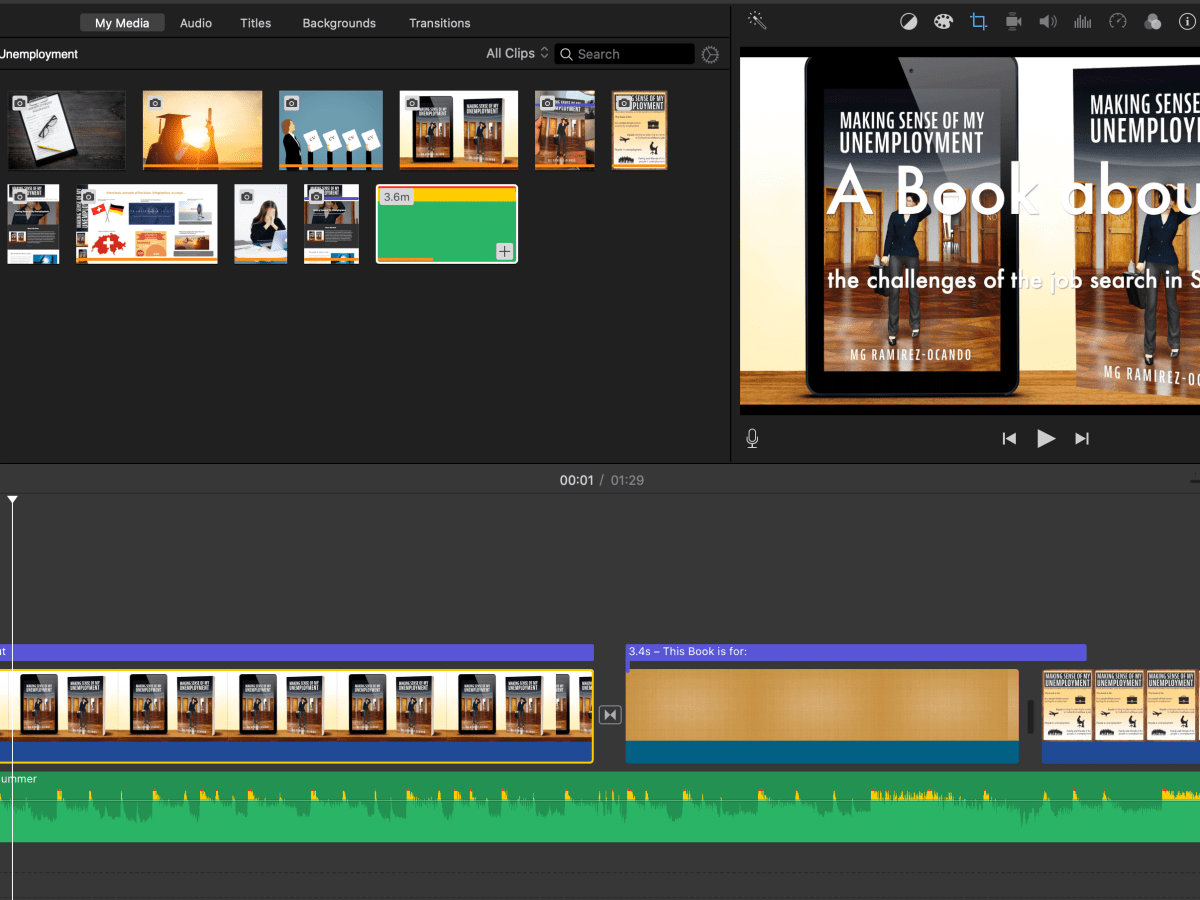The image size is (1200, 900).
Task: Open color correction palette tool
Action: coord(943,22)
